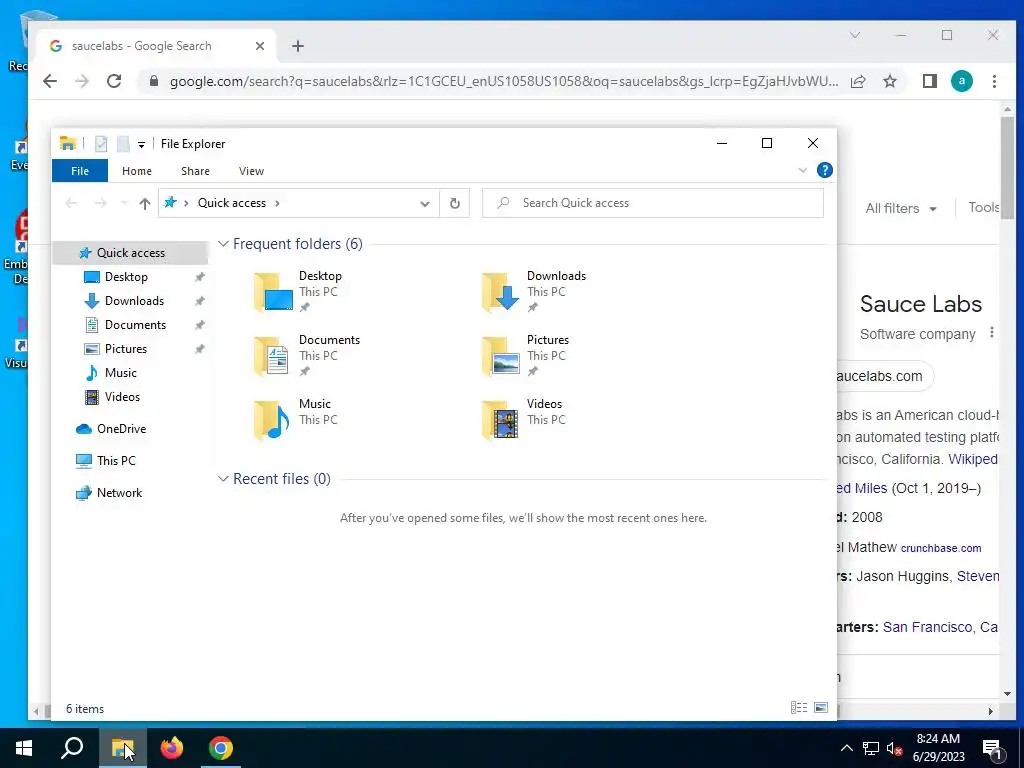Switch to Chrome in the taskbar
Viewport: 1024px width, 768px height.
point(221,748)
